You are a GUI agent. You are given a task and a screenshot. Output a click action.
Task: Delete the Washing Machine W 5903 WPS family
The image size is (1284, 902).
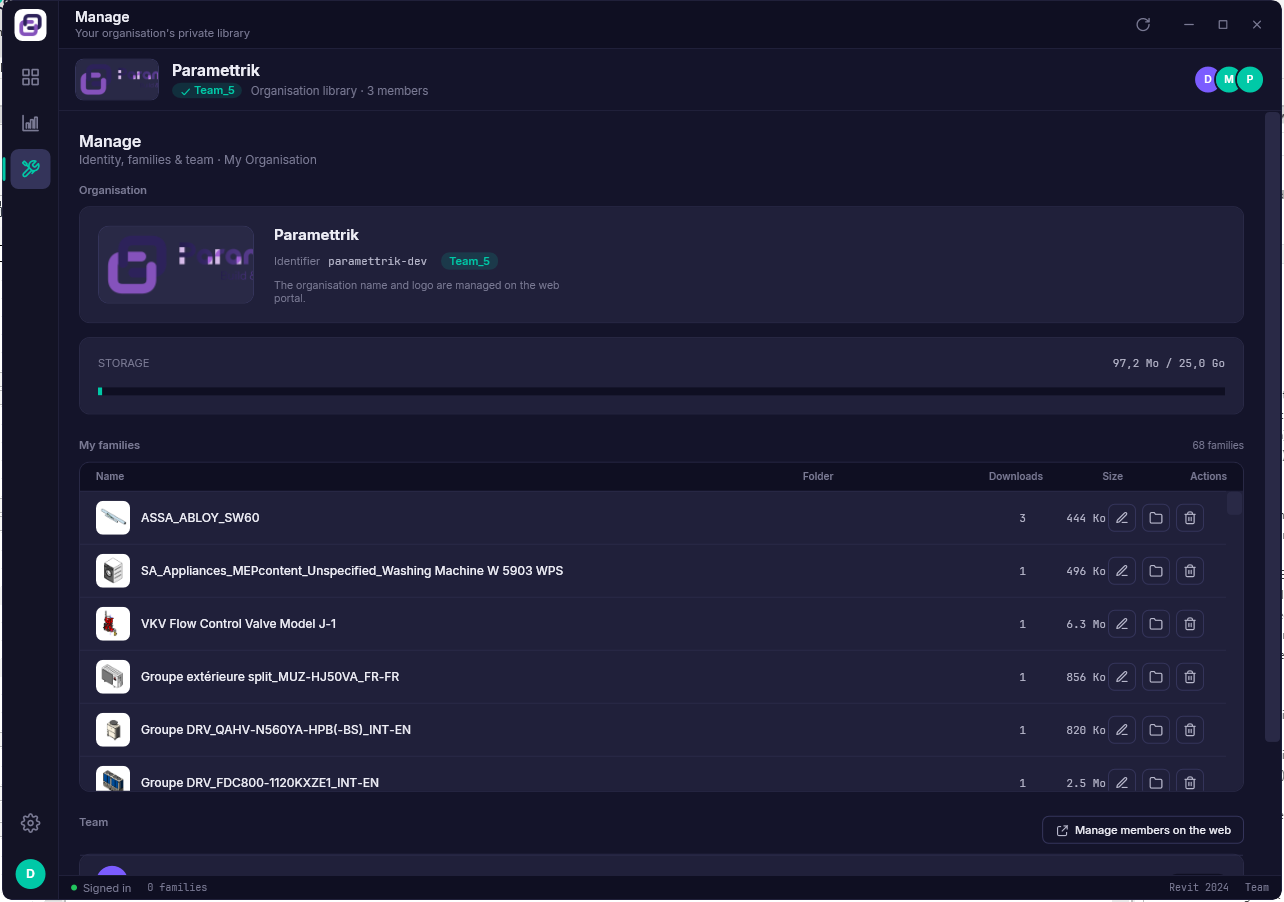[1190, 571]
